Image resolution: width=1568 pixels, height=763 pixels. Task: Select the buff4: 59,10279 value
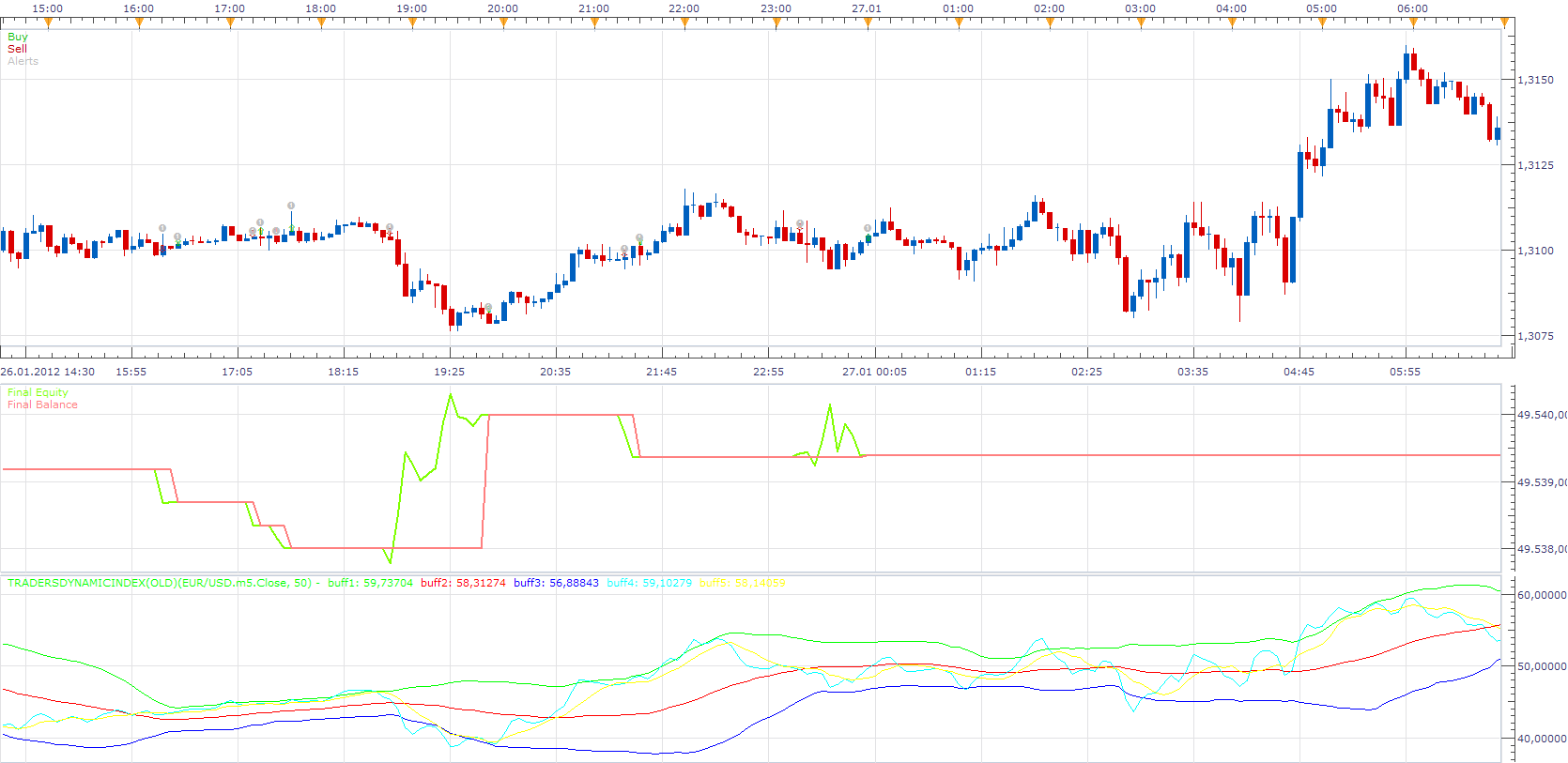649,583
